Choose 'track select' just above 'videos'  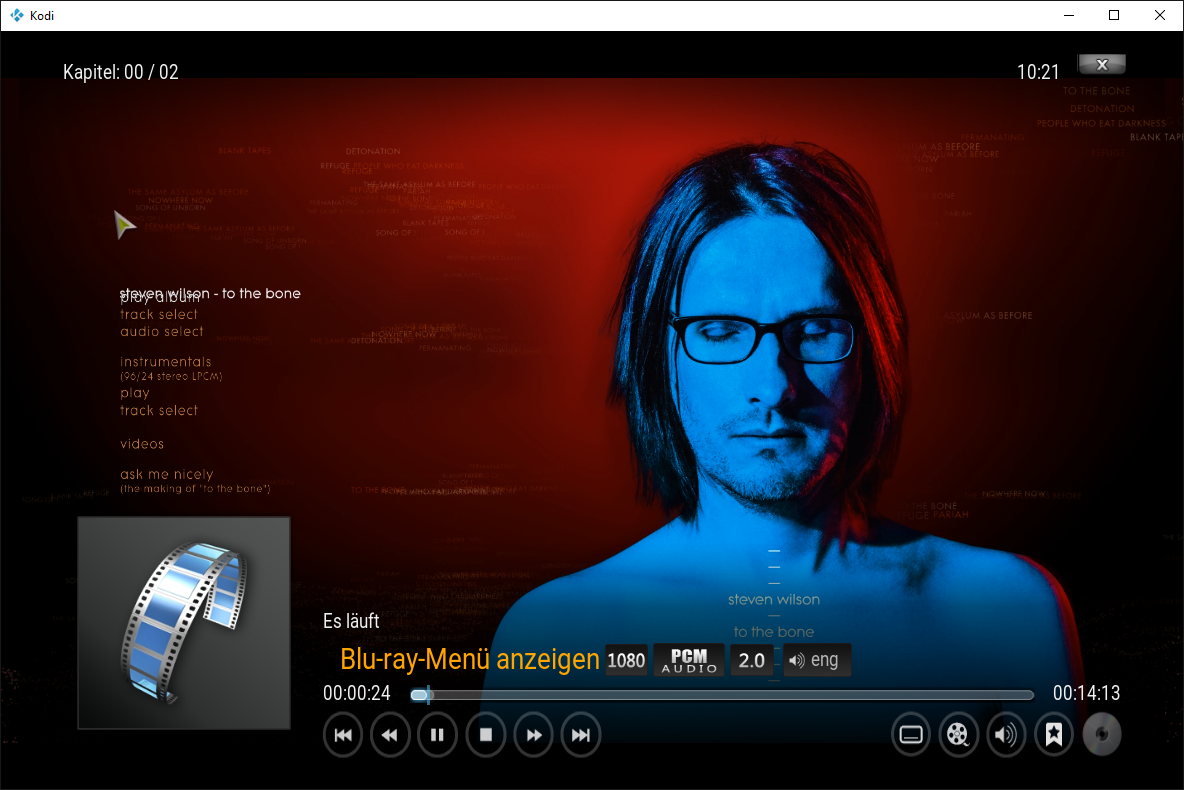click(x=159, y=410)
